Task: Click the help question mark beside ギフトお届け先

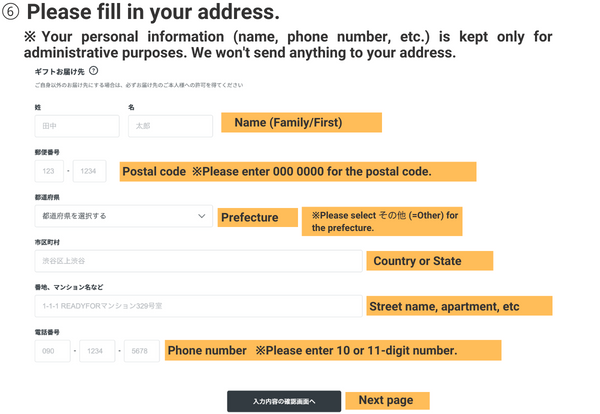Action: coord(93,72)
